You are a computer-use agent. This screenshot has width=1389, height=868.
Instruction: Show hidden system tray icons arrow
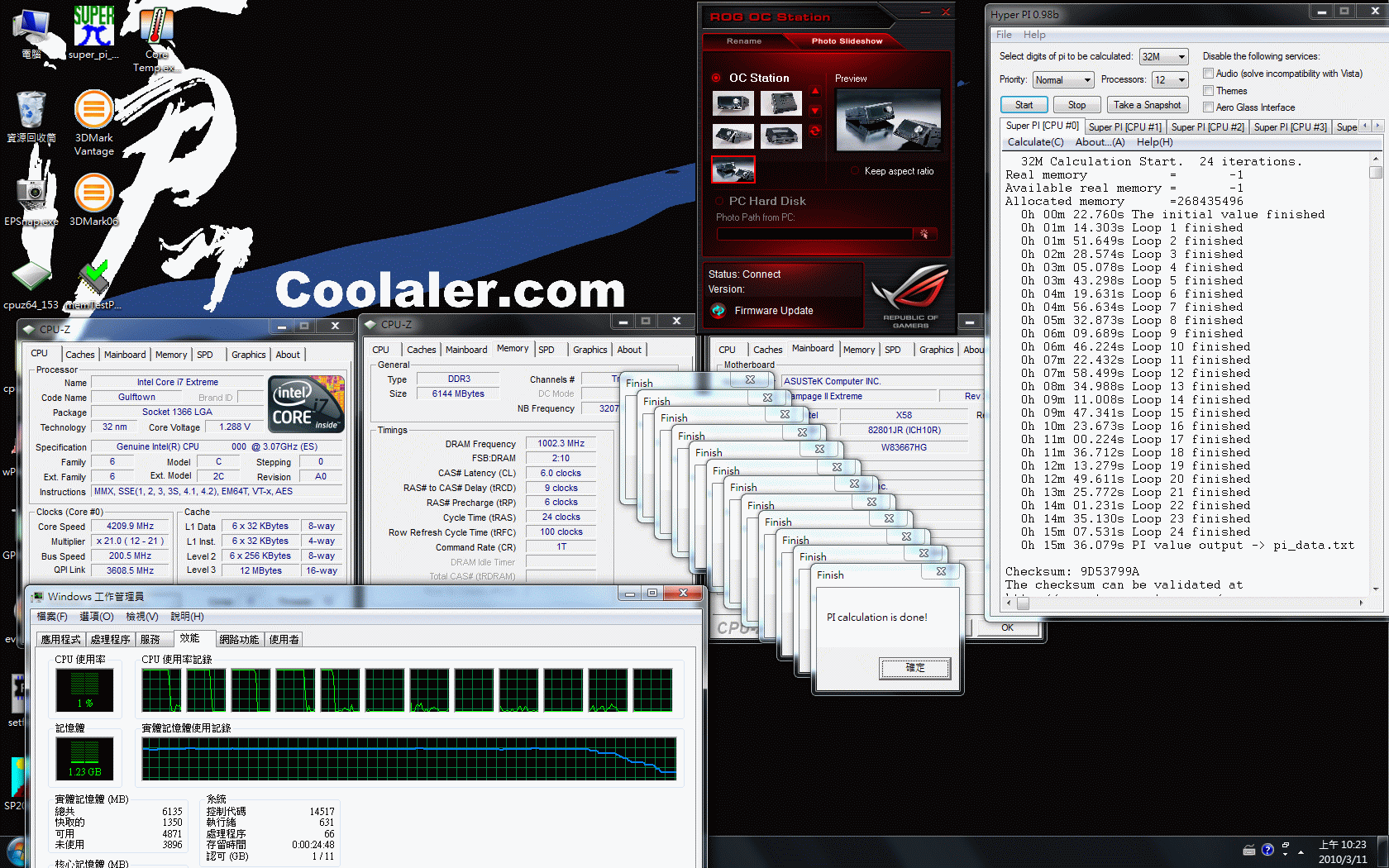(1301, 851)
